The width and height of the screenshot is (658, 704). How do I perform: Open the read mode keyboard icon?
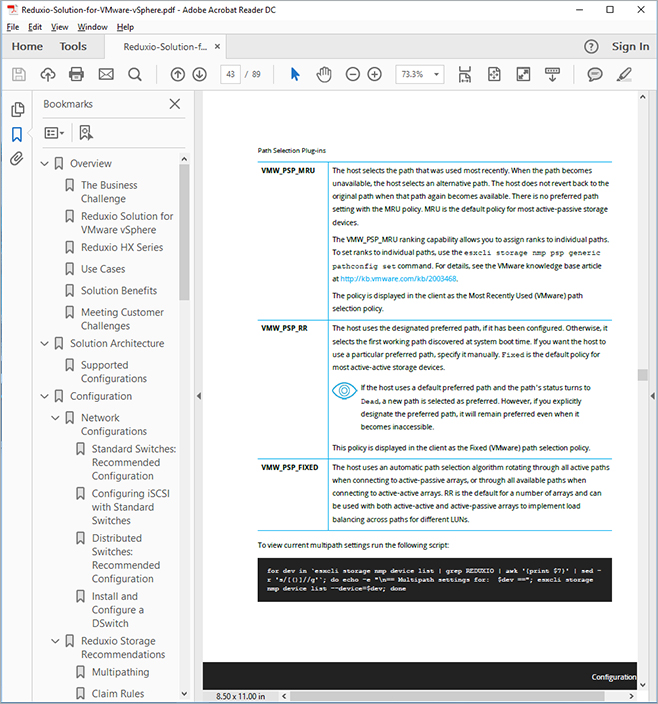pyautogui.click(x=552, y=74)
